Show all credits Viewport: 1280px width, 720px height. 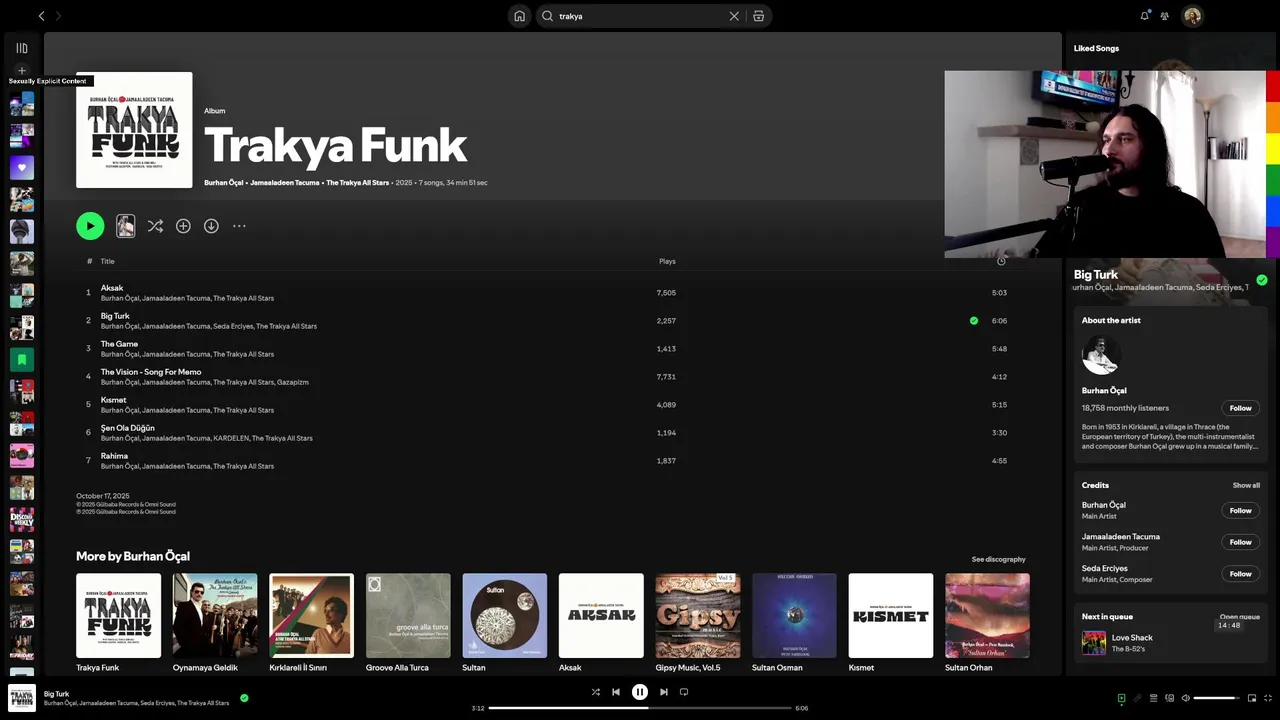1246,485
